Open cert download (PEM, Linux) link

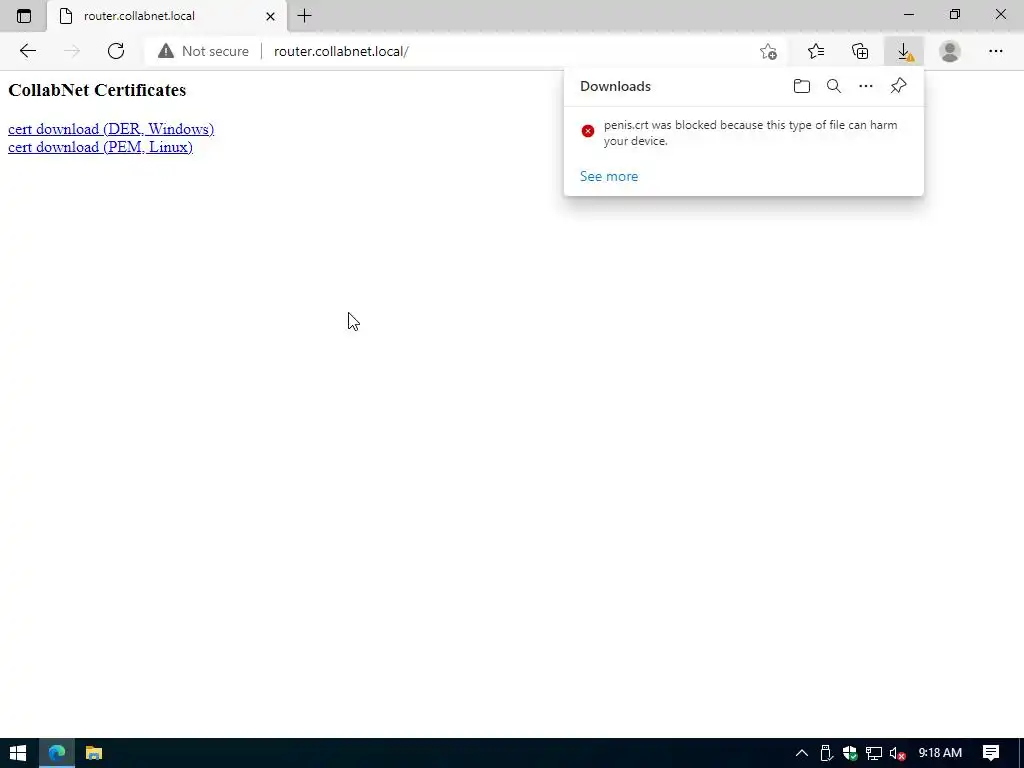100,147
